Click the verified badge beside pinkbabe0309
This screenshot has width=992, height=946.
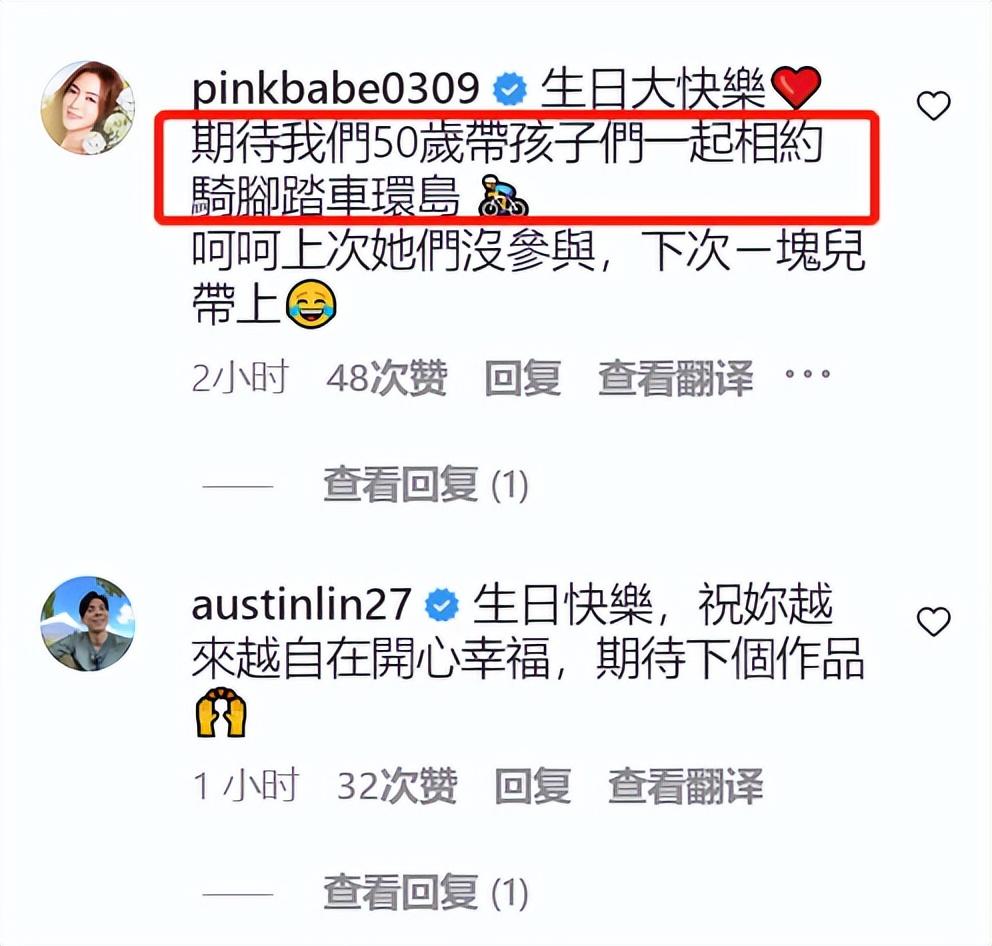pos(509,89)
